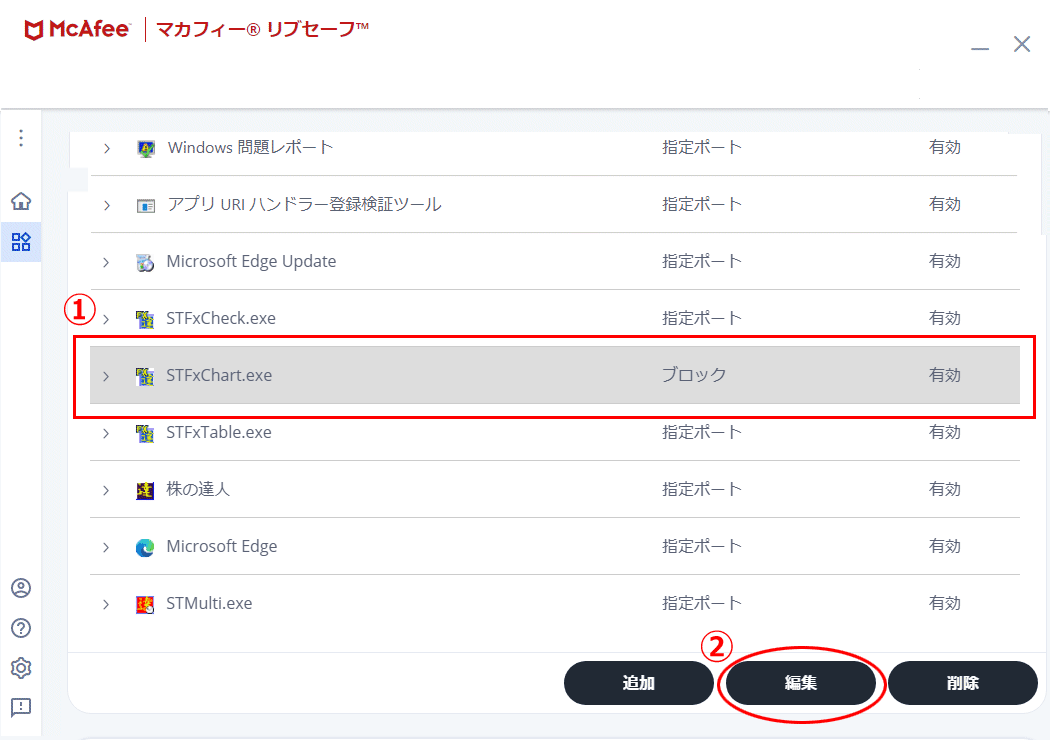Open the feedback speech bubble icon
This screenshot has width=1050, height=740.
(21, 707)
